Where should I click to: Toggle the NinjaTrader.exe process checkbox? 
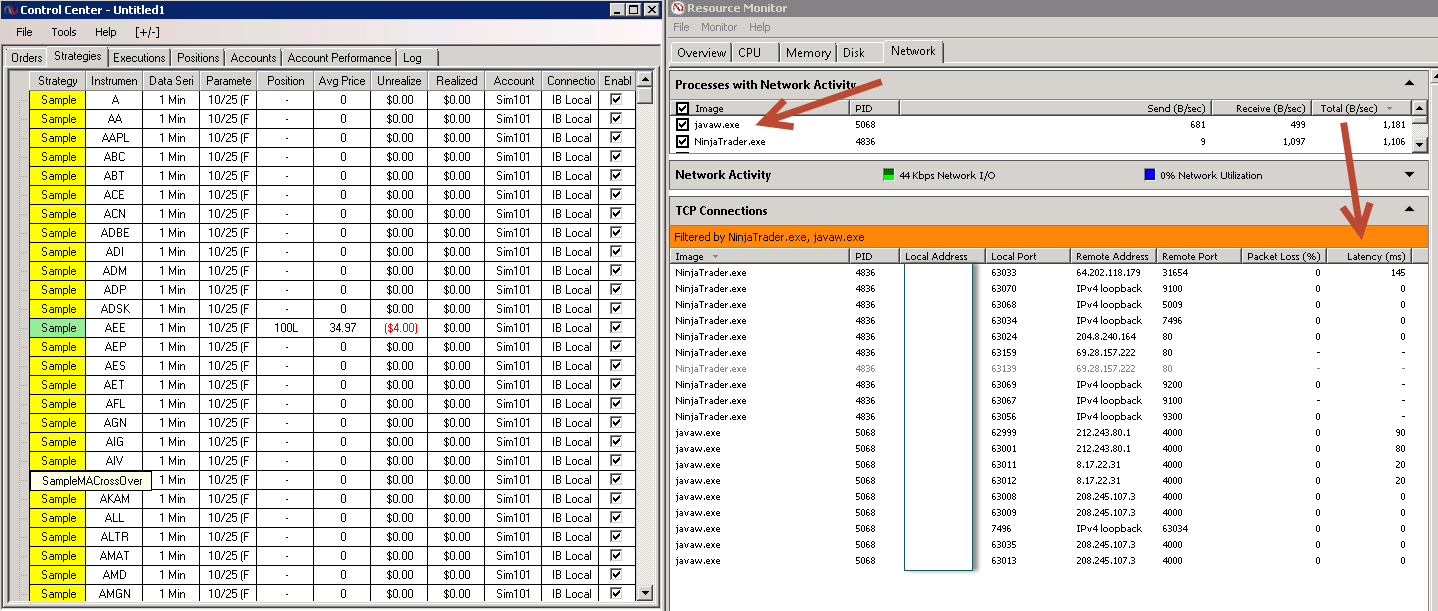click(682, 142)
